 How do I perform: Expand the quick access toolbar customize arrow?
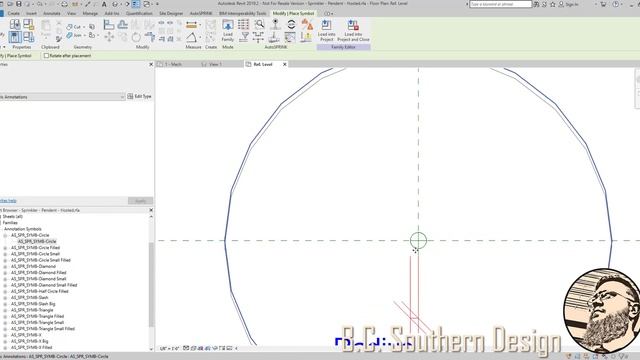(x=158, y=4)
